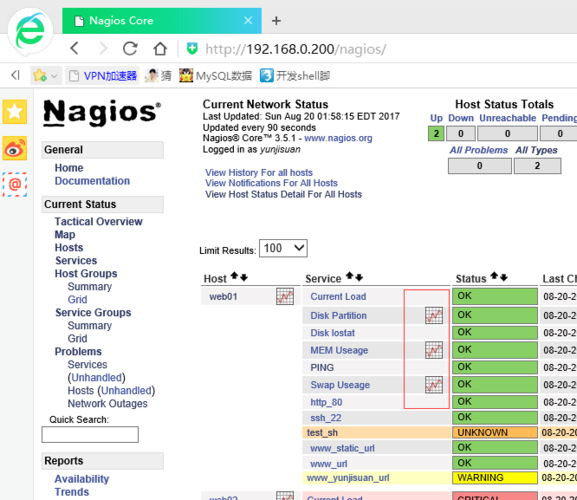The height and width of the screenshot is (500, 577).
Task: Open the web01 host link
Action: point(223,297)
